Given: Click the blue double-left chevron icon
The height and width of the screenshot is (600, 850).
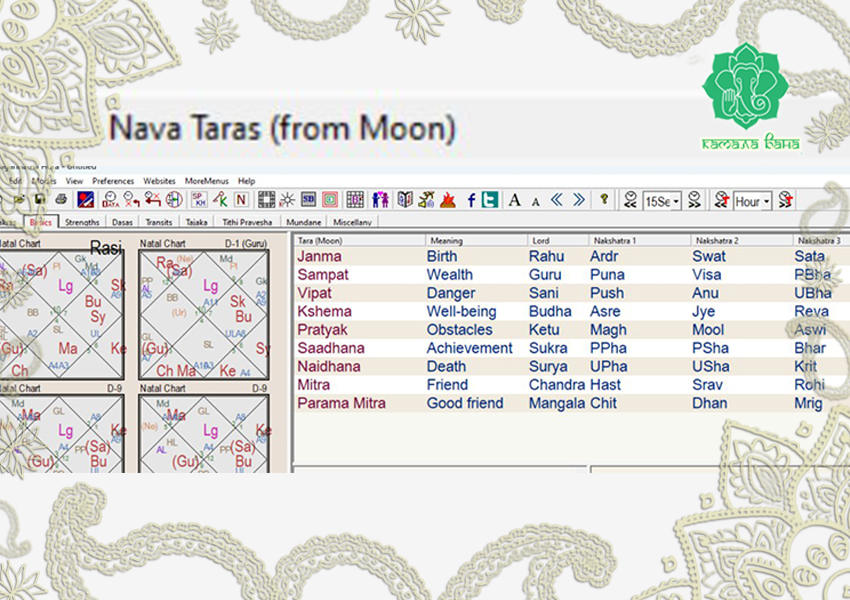Looking at the screenshot, I should click(556, 201).
